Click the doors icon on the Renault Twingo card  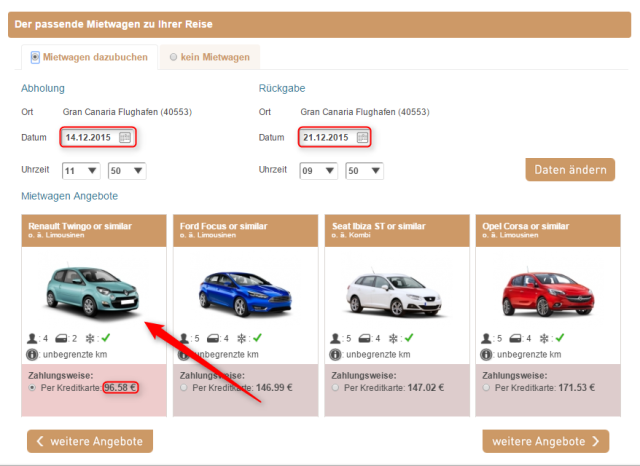61,338
